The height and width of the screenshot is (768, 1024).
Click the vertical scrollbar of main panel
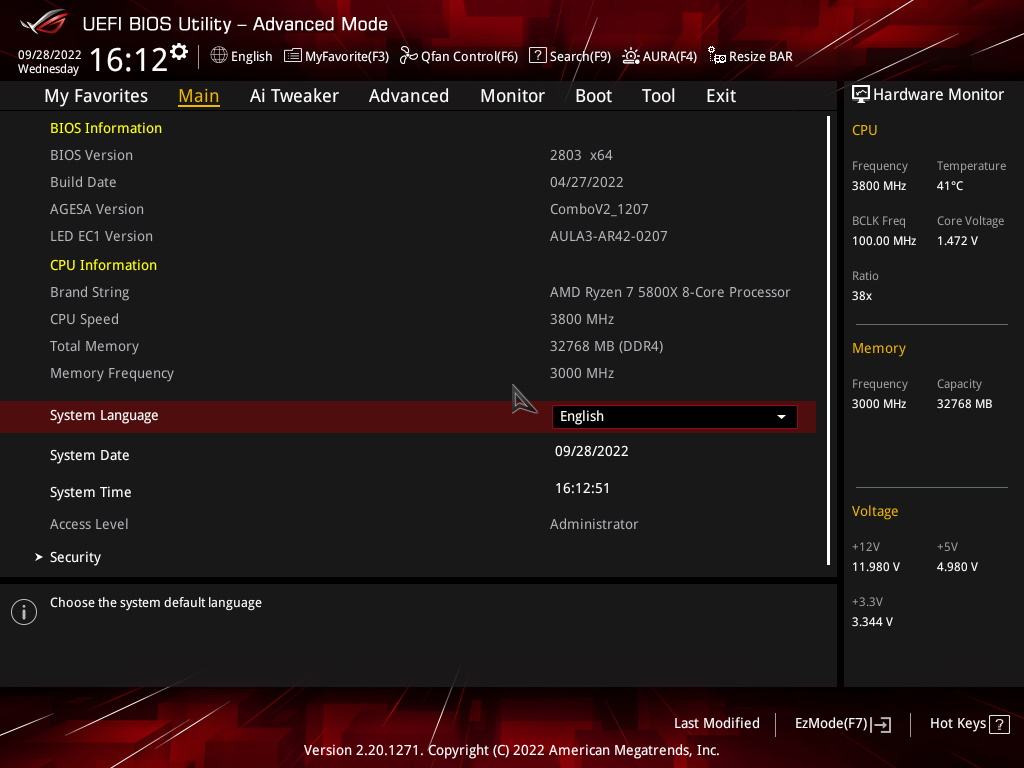828,340
